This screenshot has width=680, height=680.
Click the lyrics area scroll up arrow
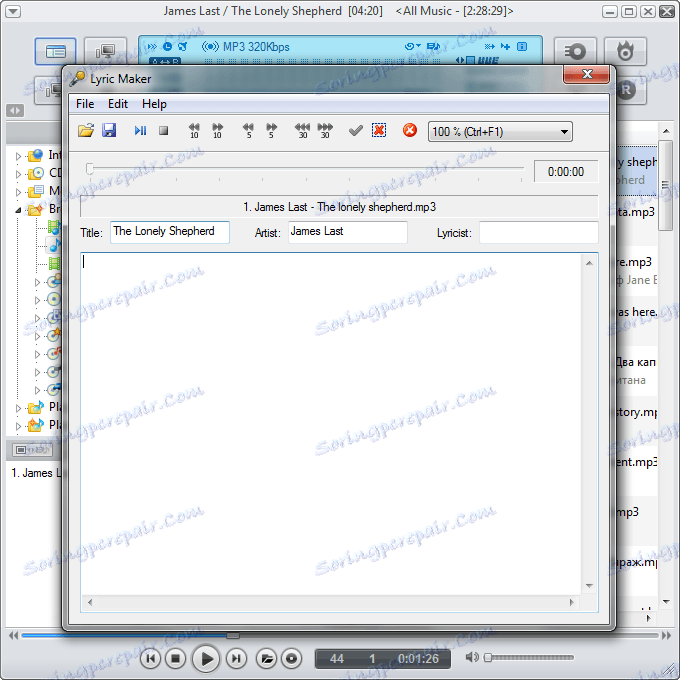(589, 263)
